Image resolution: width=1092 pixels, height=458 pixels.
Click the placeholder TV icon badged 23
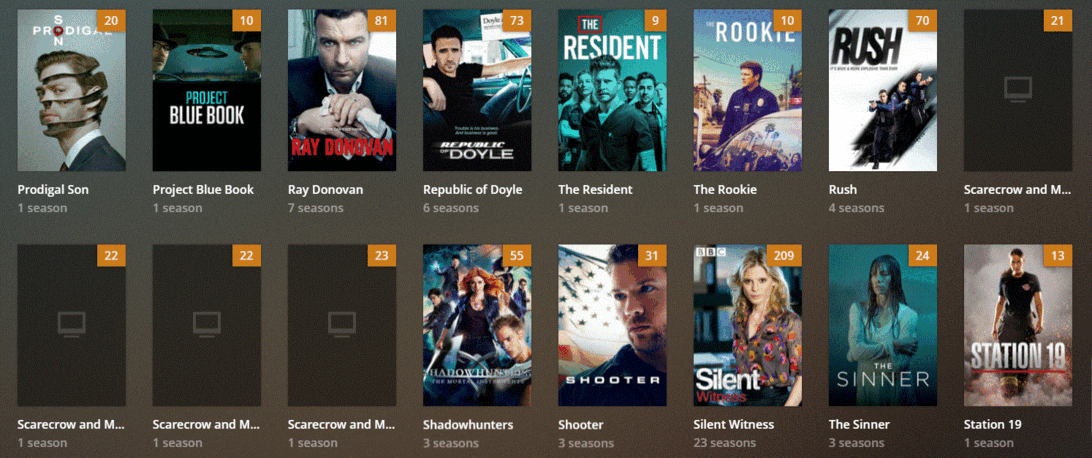pos(342,324)
